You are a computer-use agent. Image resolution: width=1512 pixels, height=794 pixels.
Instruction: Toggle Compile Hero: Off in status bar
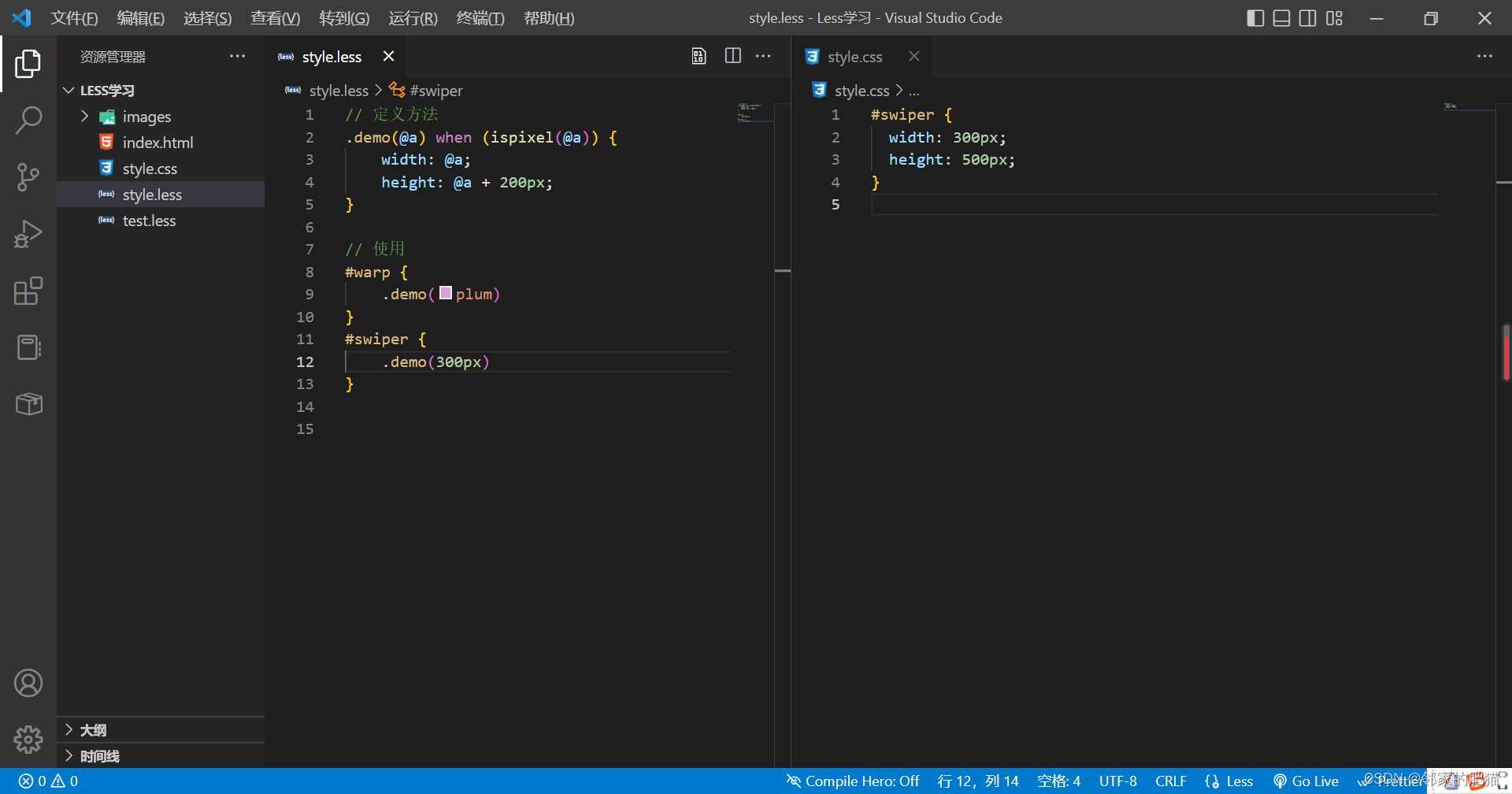(852, 781)
